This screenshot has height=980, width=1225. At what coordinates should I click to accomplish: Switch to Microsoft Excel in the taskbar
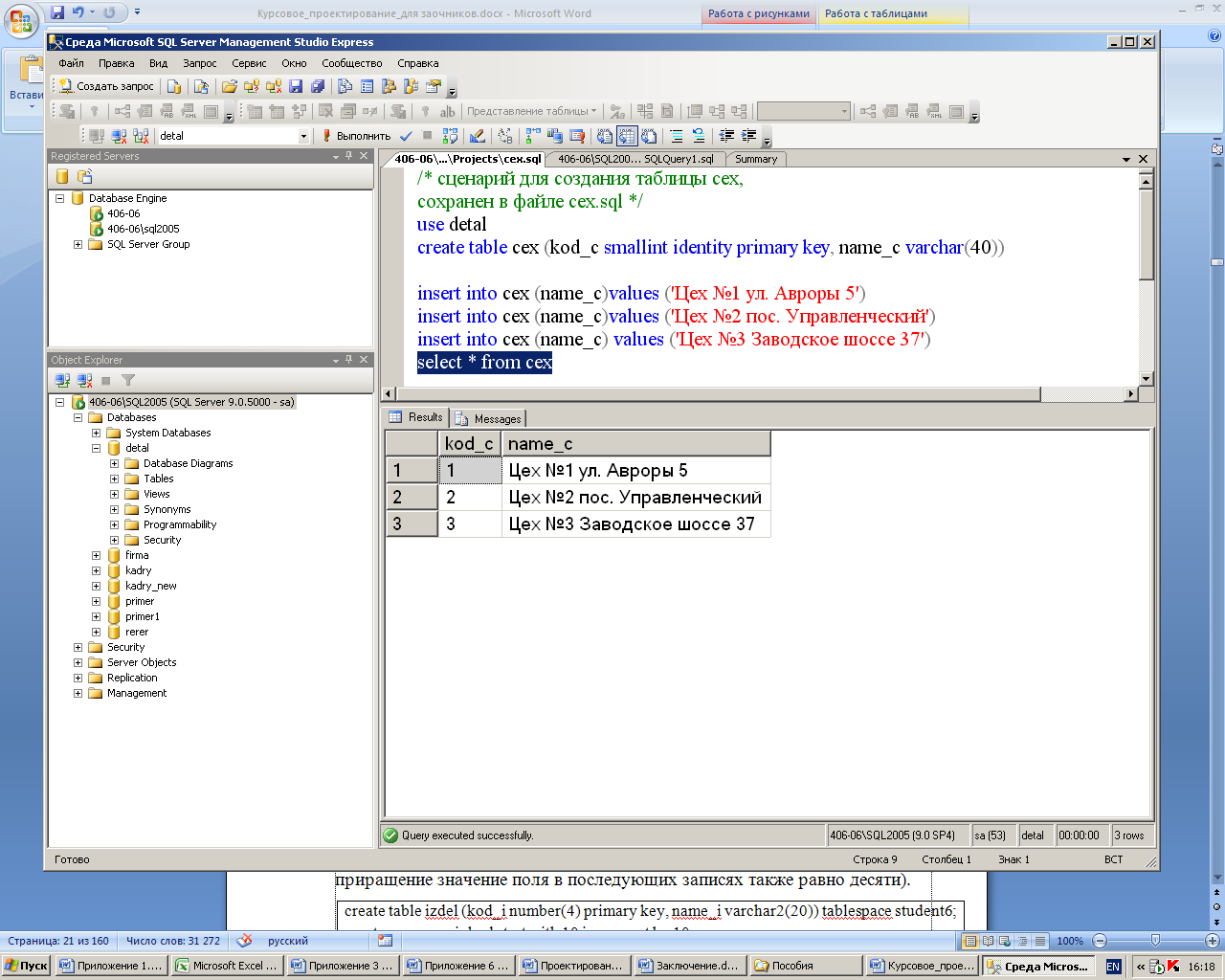pyautogui.click(x=228, y=966)
